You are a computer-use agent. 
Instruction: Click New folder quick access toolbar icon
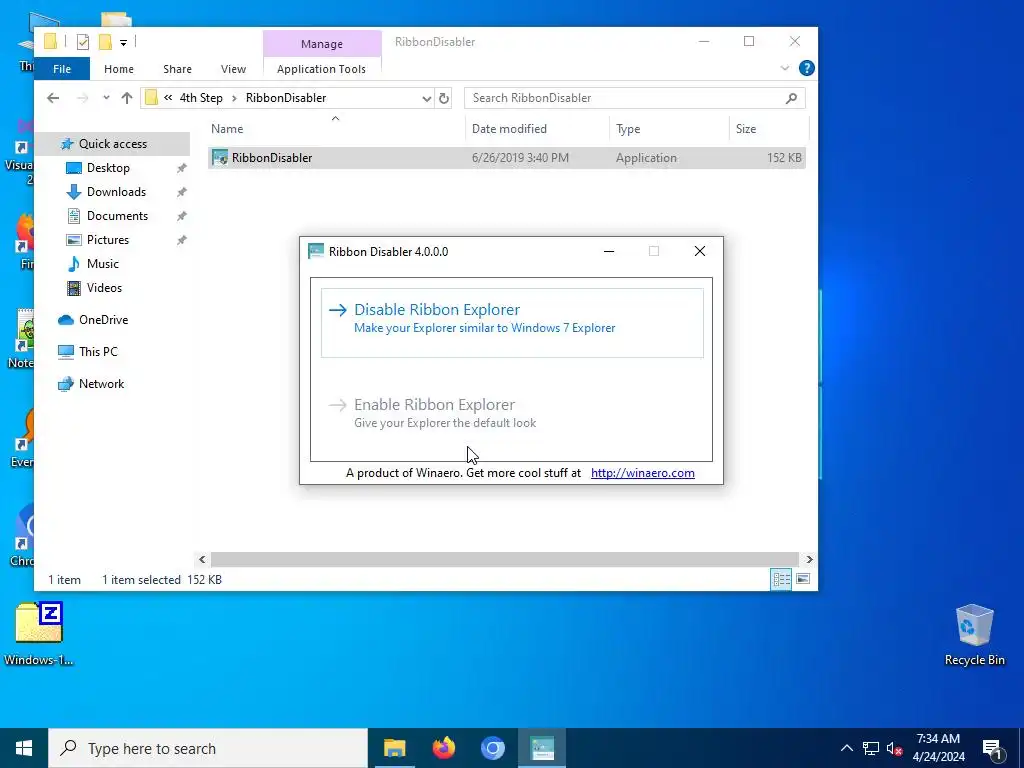[104, 42]
